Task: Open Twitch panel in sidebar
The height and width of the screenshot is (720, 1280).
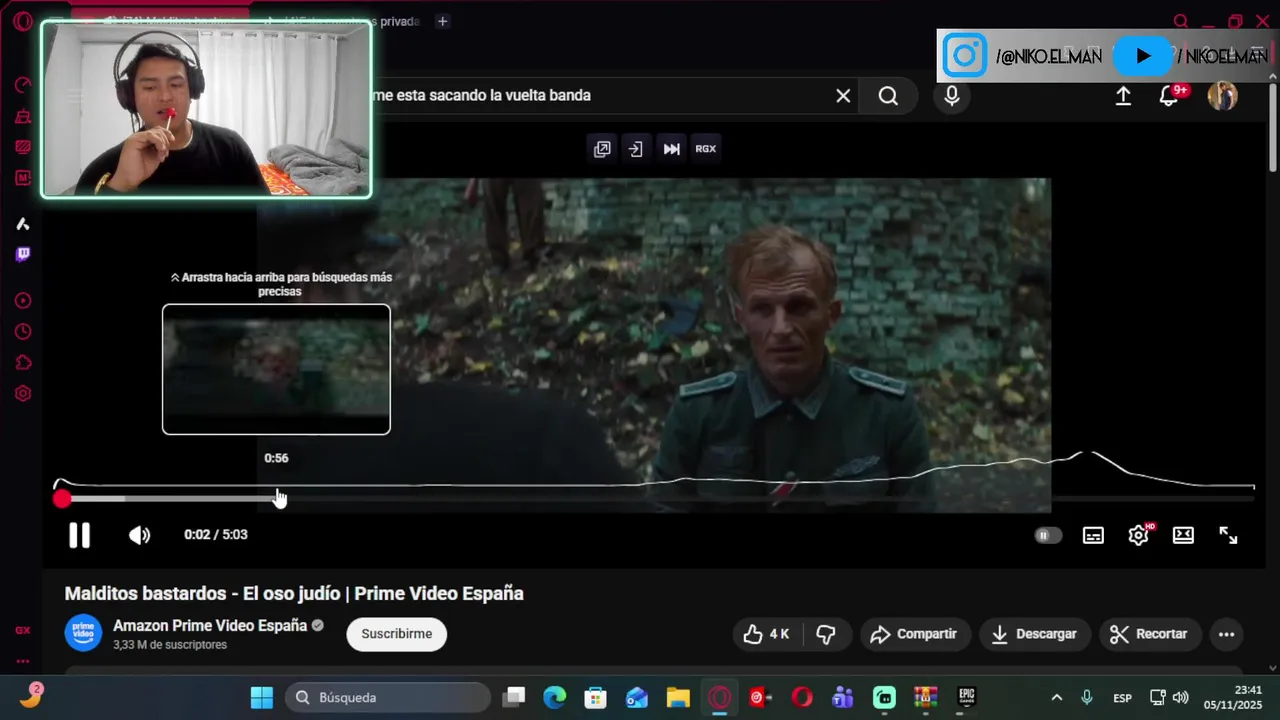Action: [x=22, y=254]
